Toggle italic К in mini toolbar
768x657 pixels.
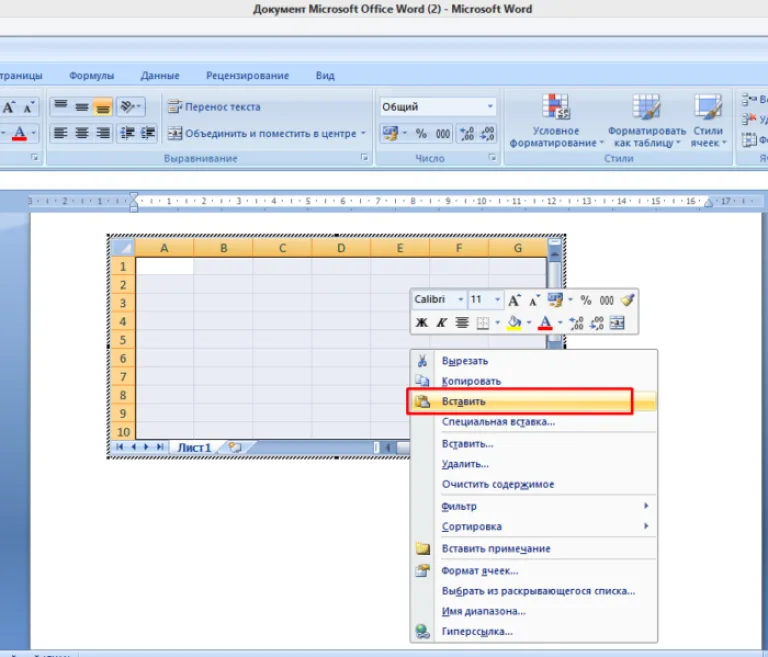(442, 322)
